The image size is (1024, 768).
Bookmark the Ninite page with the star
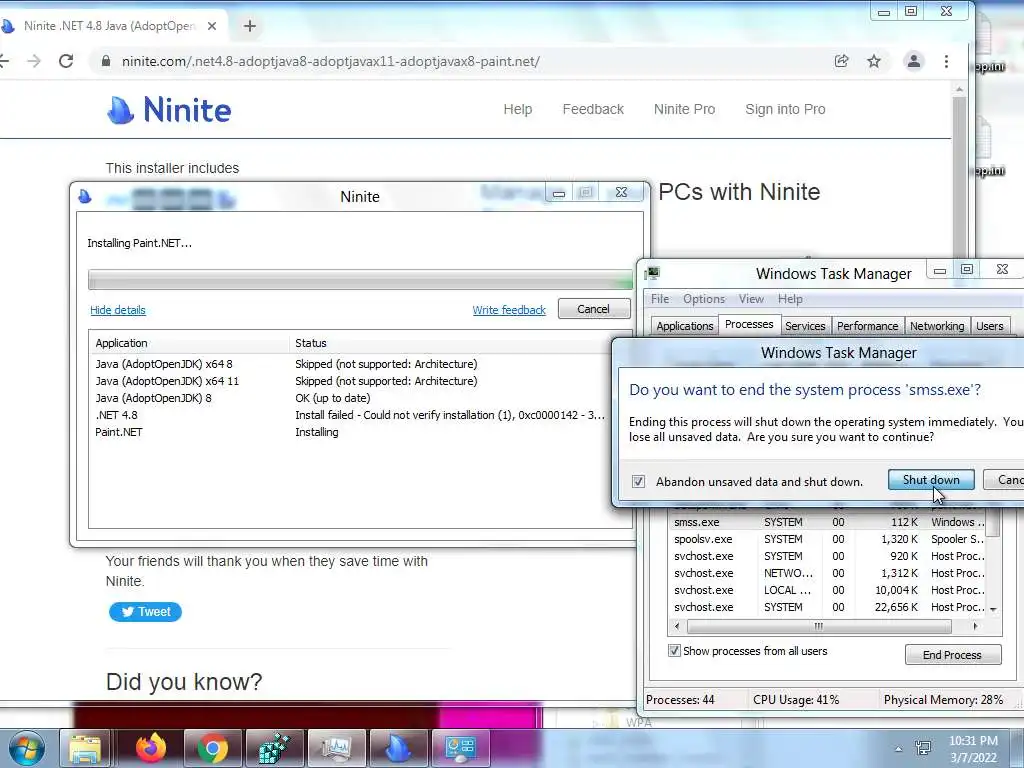[874, 61]
